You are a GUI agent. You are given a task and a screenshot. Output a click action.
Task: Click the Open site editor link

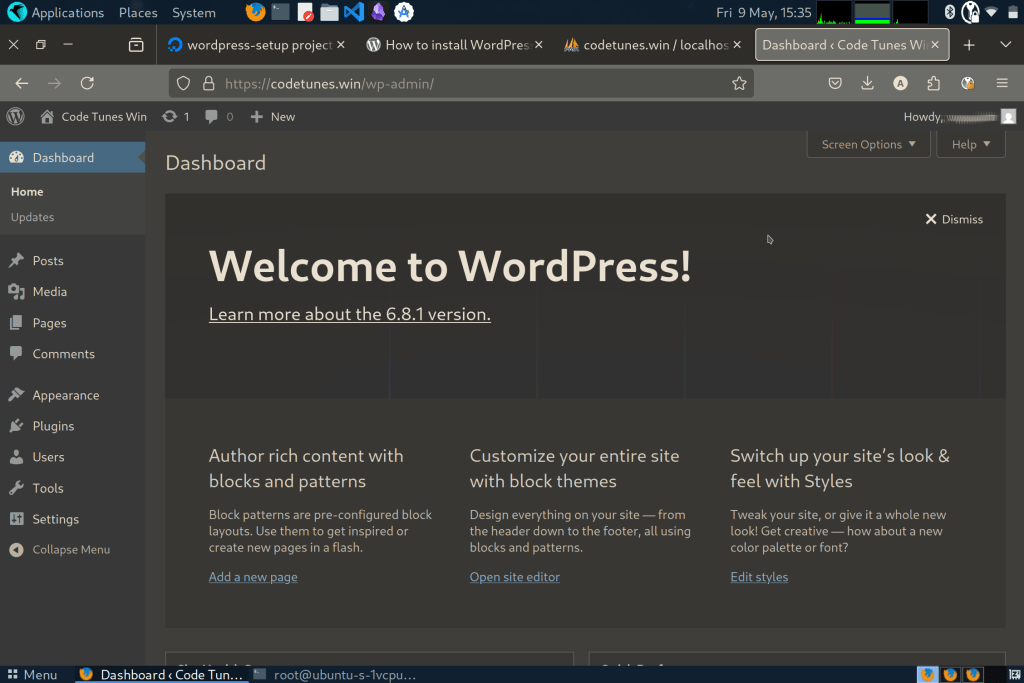(x=515, y=577)
